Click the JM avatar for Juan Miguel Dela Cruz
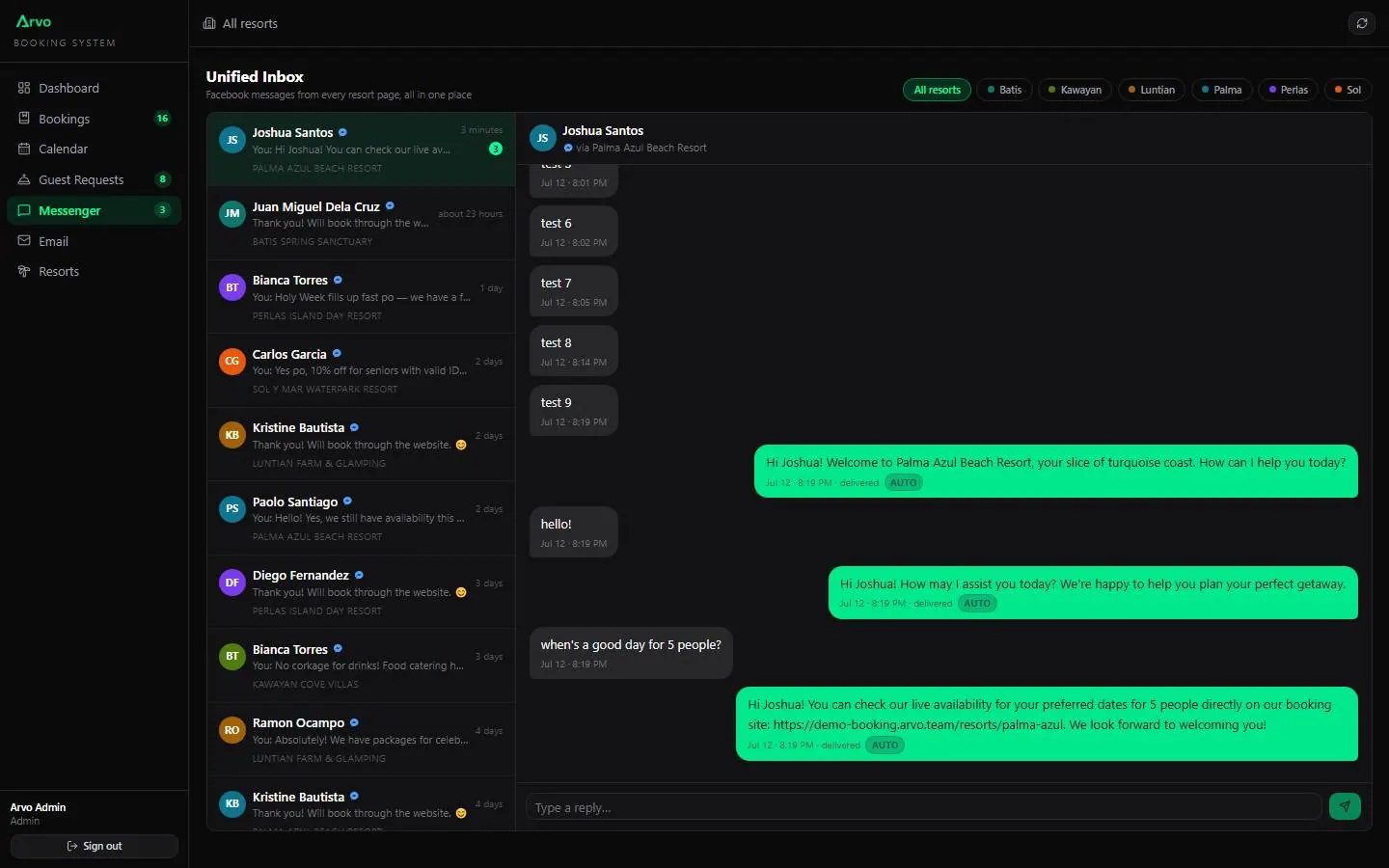 pos(231,213)
